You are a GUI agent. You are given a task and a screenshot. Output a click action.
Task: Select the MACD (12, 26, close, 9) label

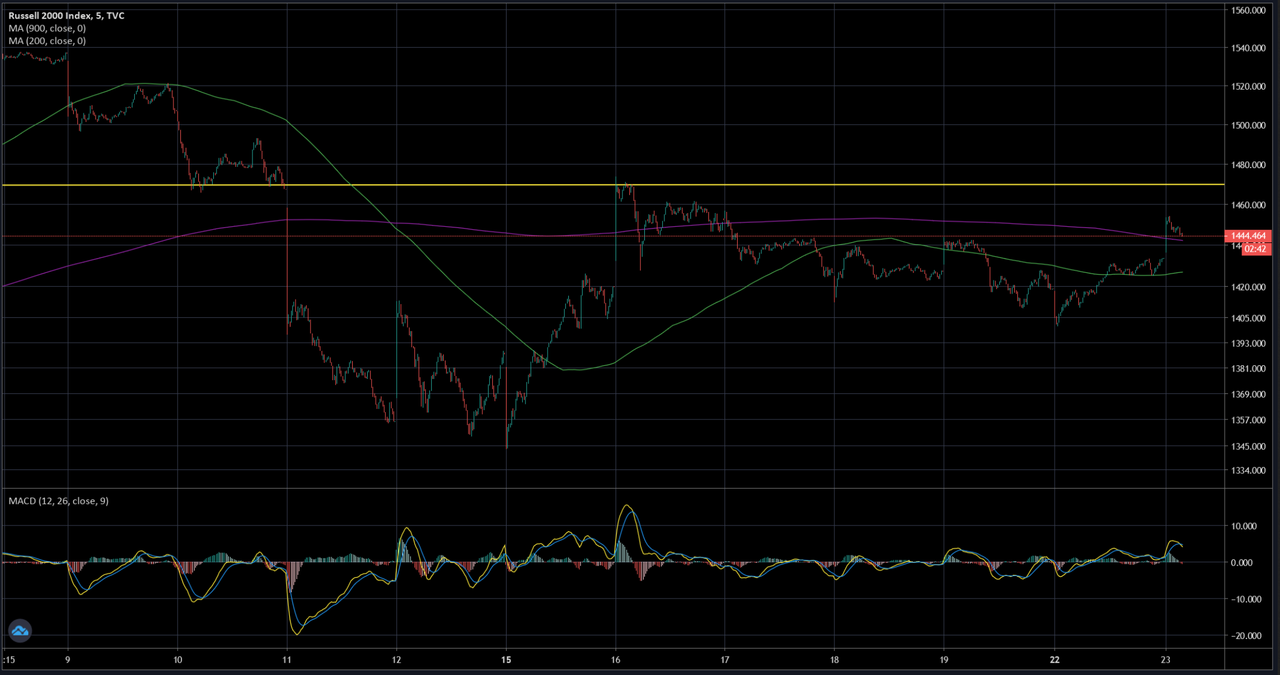(x=58, y=500)
